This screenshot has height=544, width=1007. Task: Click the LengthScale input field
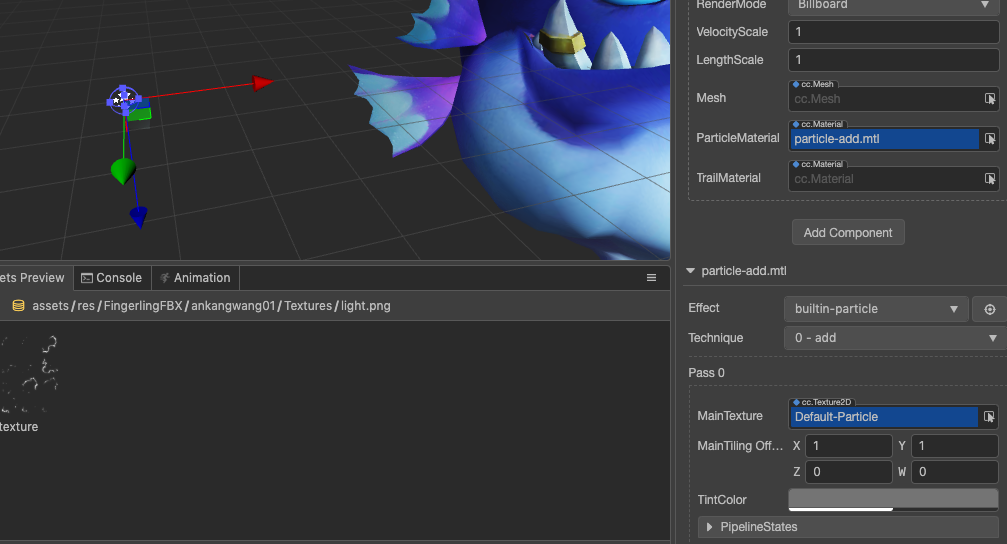893,60
